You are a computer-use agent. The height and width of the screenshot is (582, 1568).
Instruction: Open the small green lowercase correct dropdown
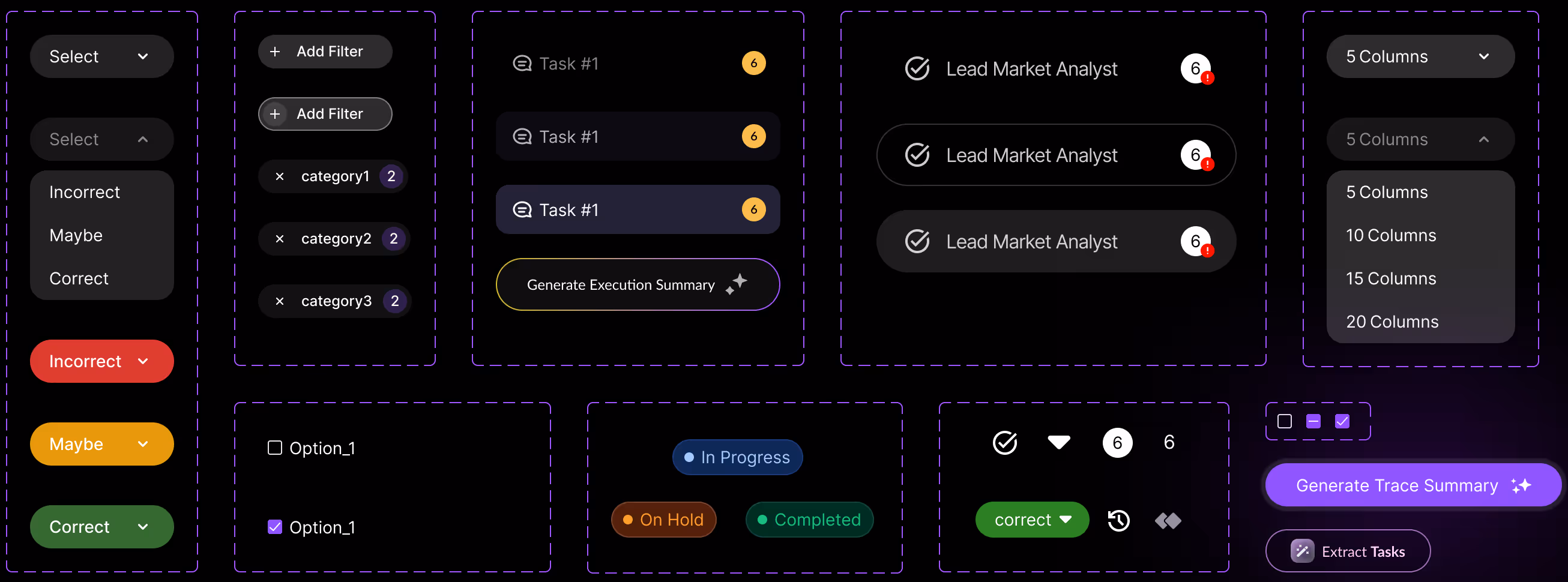1033,520
